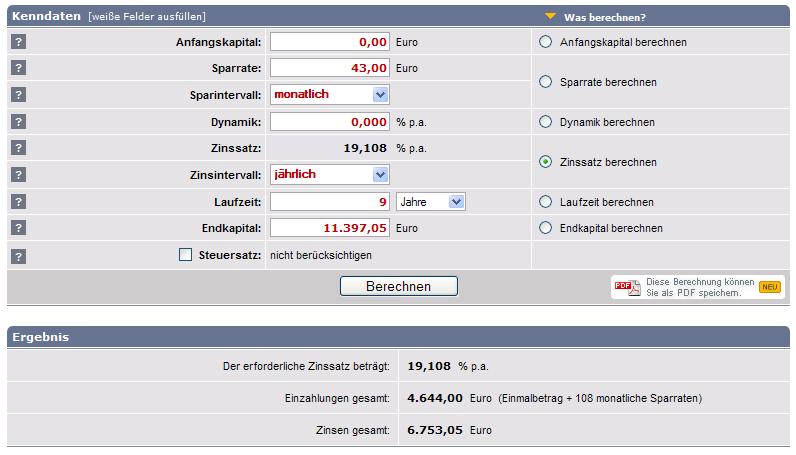Click the result interest rate 19,108 in Ergebnis
Screen dimensions: 796x455
point(429,366)
